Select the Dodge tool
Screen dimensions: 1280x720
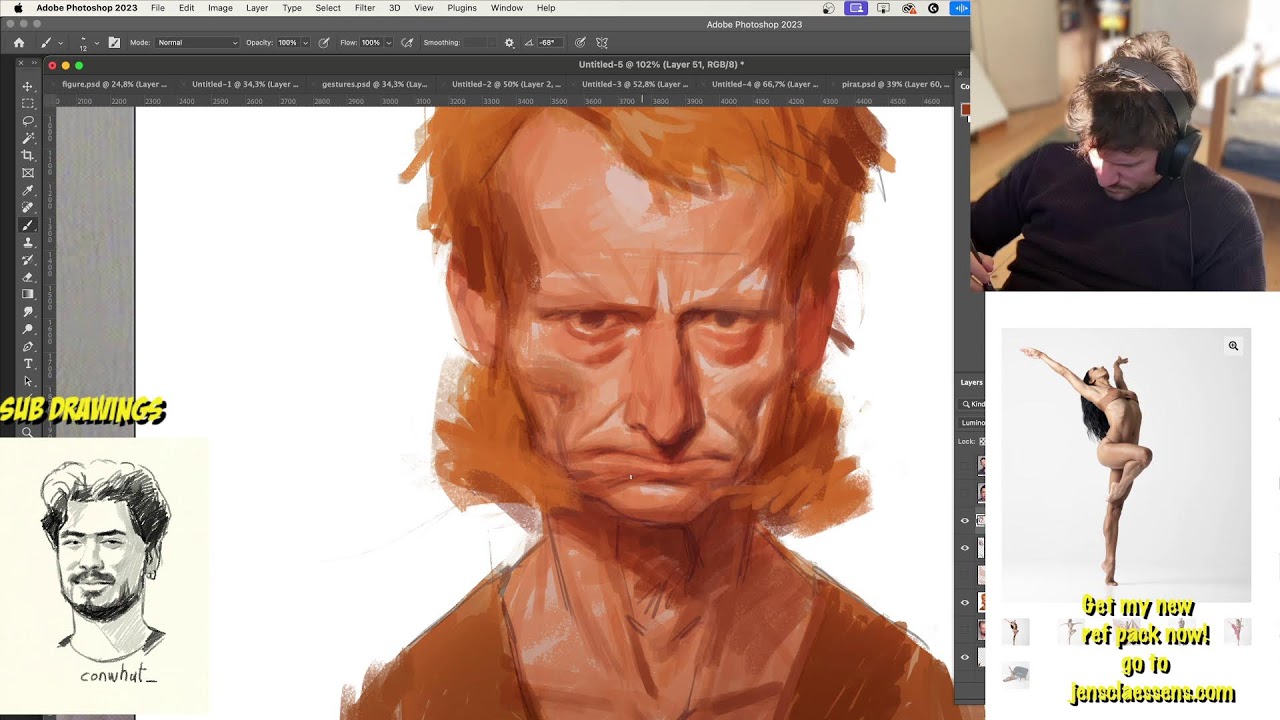tap(28, 329)
